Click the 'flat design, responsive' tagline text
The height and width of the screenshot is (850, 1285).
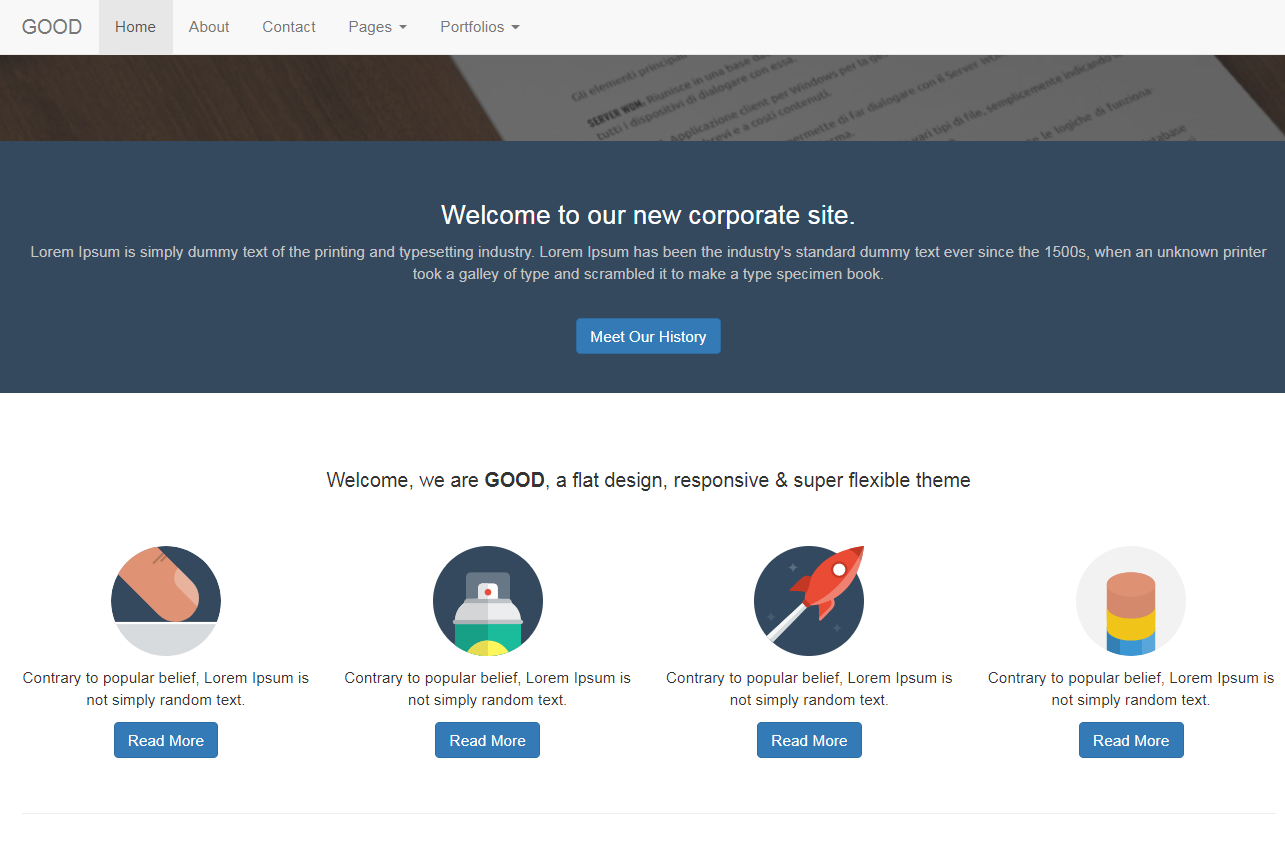pyautogui.click(x=648, y=480)
